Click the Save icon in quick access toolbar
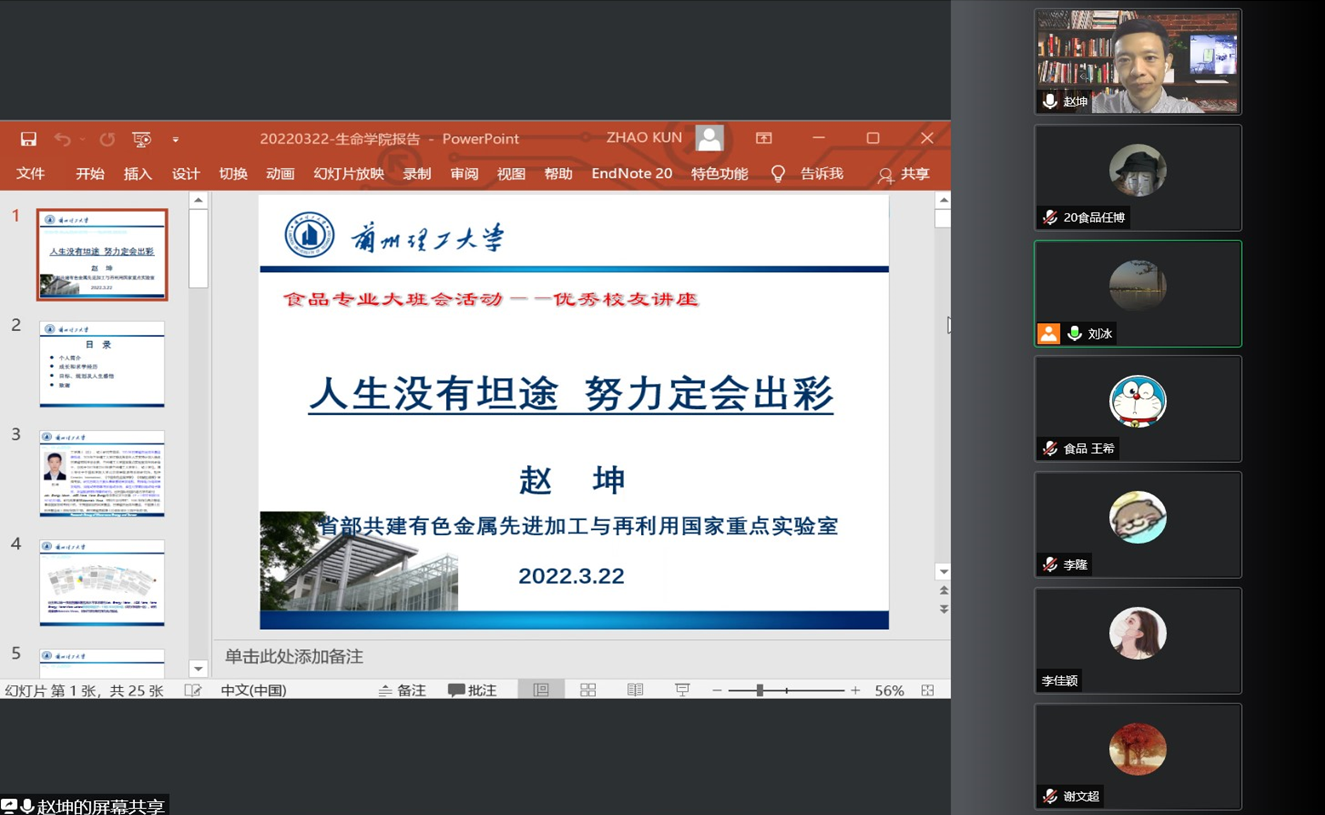The height and width of the screenshot is (815, 1325). 28,139
